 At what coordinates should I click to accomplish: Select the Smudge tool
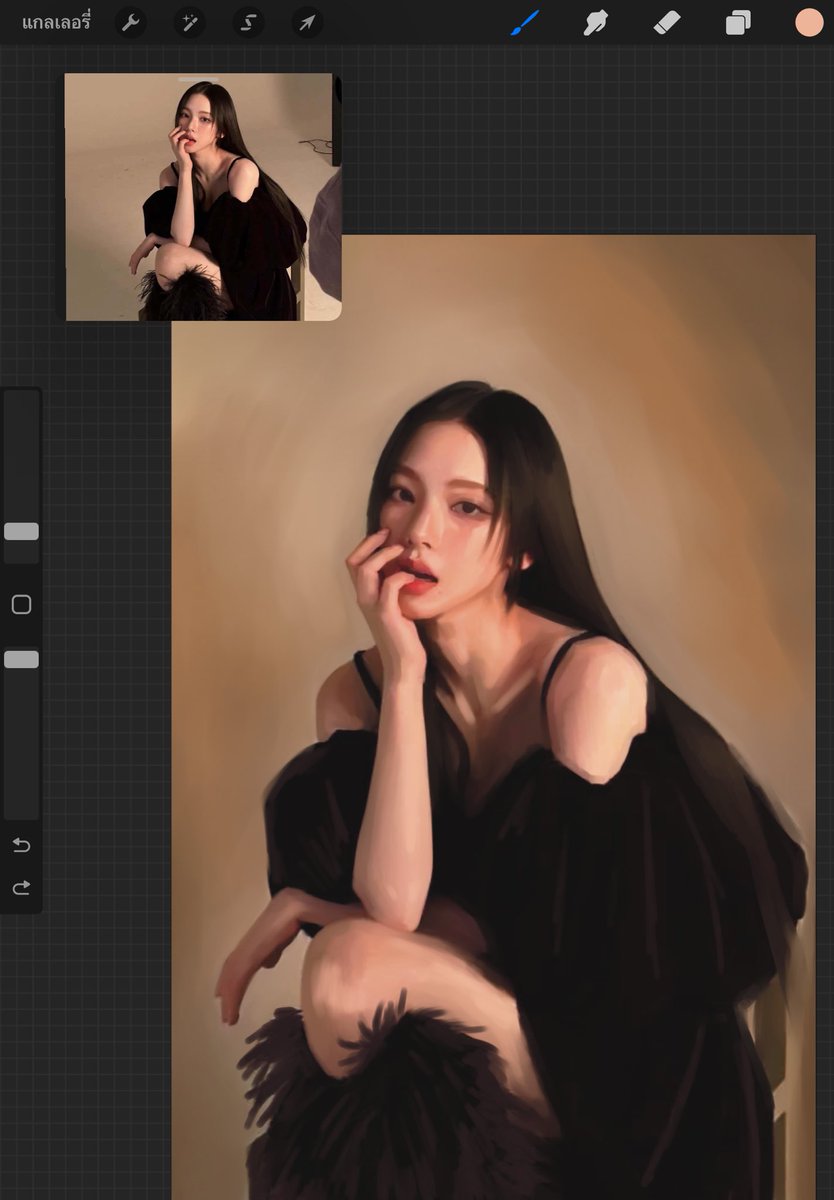pos(596,22)
